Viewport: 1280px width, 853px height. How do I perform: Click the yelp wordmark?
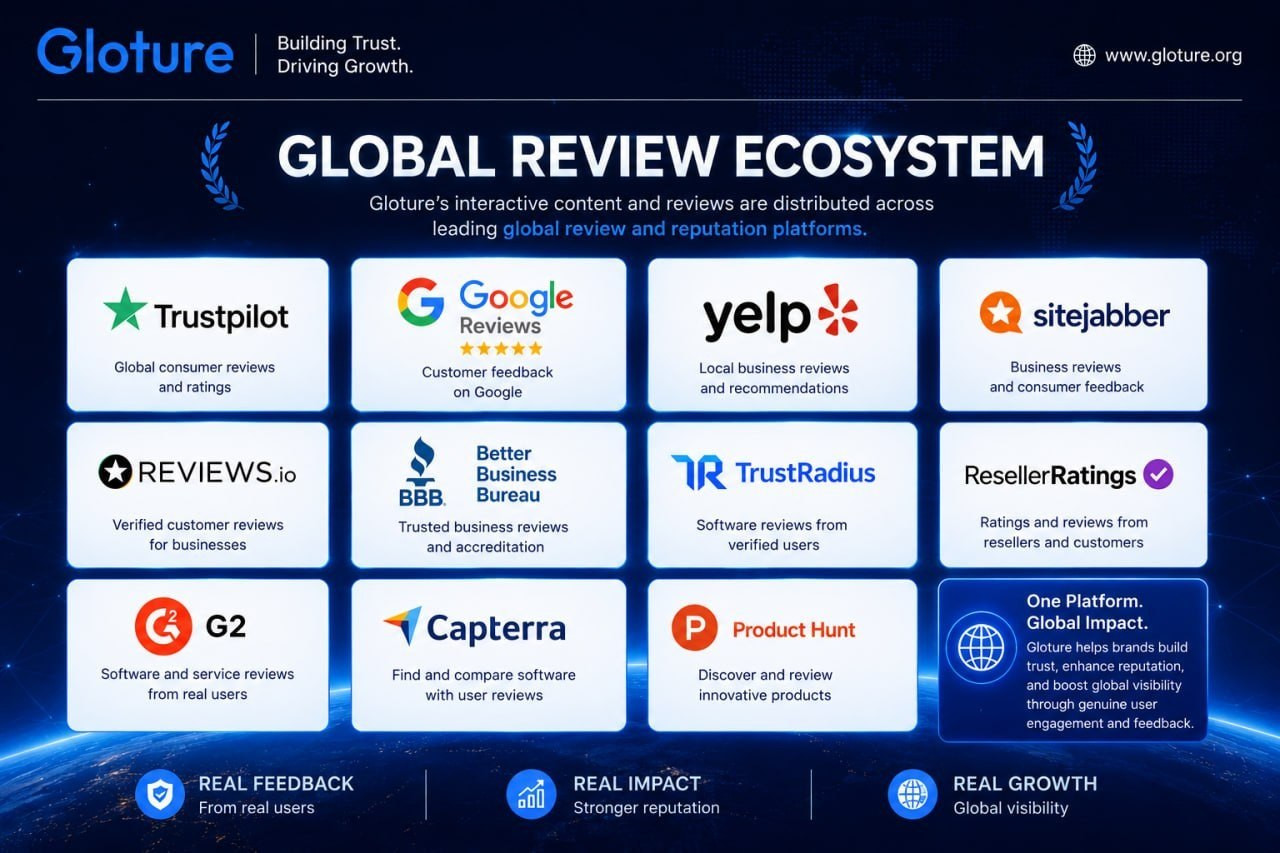click(x=756, y=318)
